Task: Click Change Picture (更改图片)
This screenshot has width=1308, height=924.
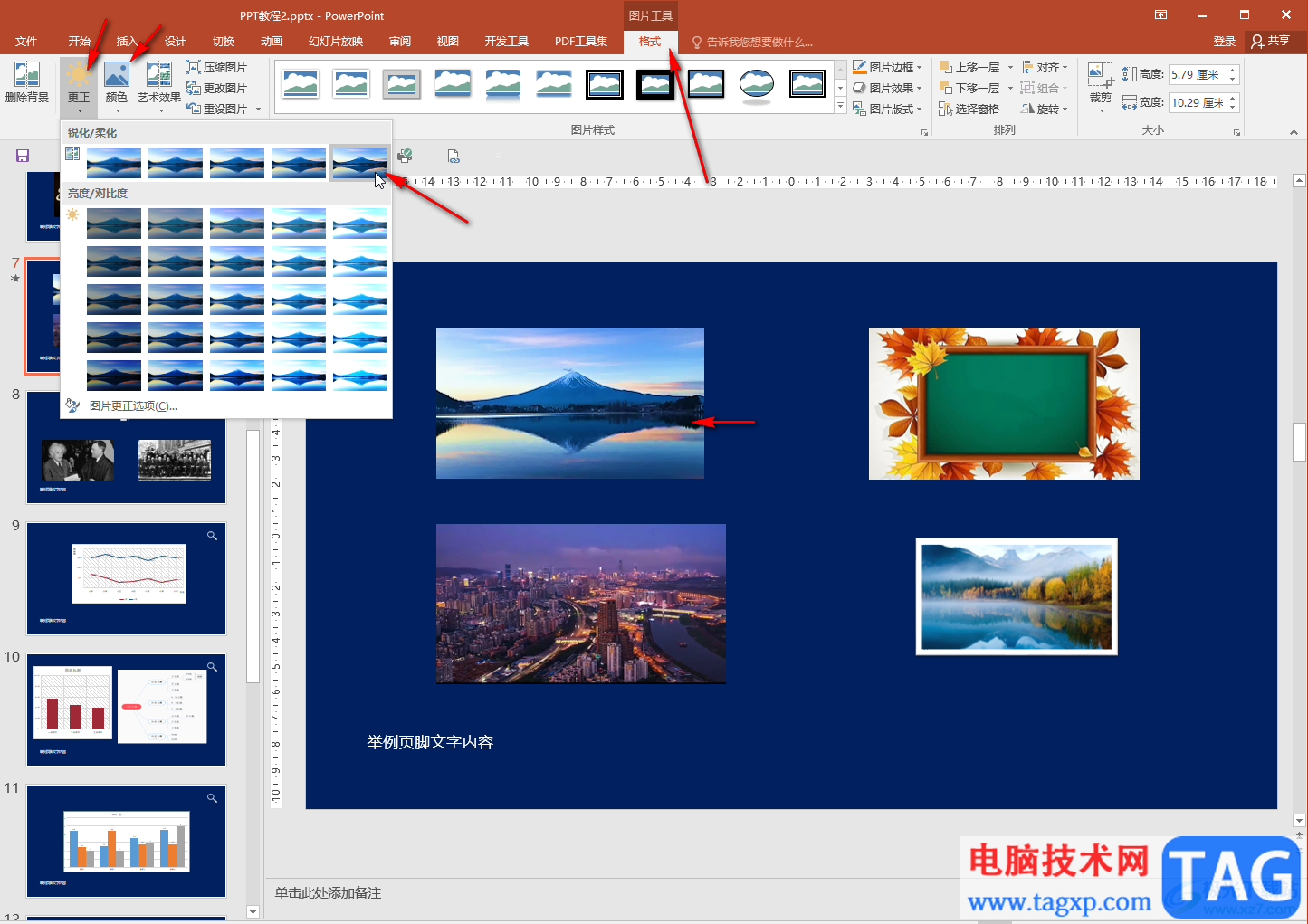Action: pyautogui.click(x=217, y=88)
